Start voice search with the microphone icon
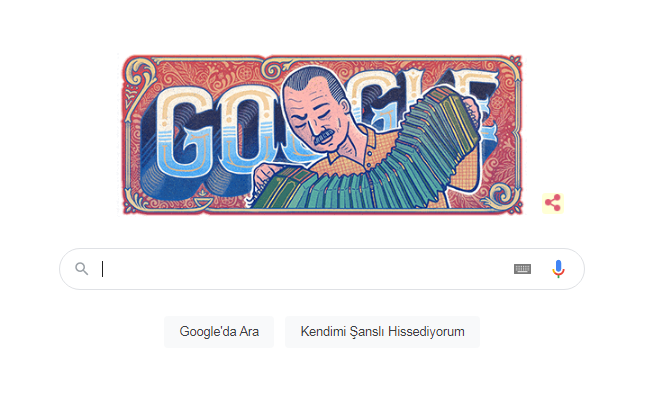 [x=558, y=269]
